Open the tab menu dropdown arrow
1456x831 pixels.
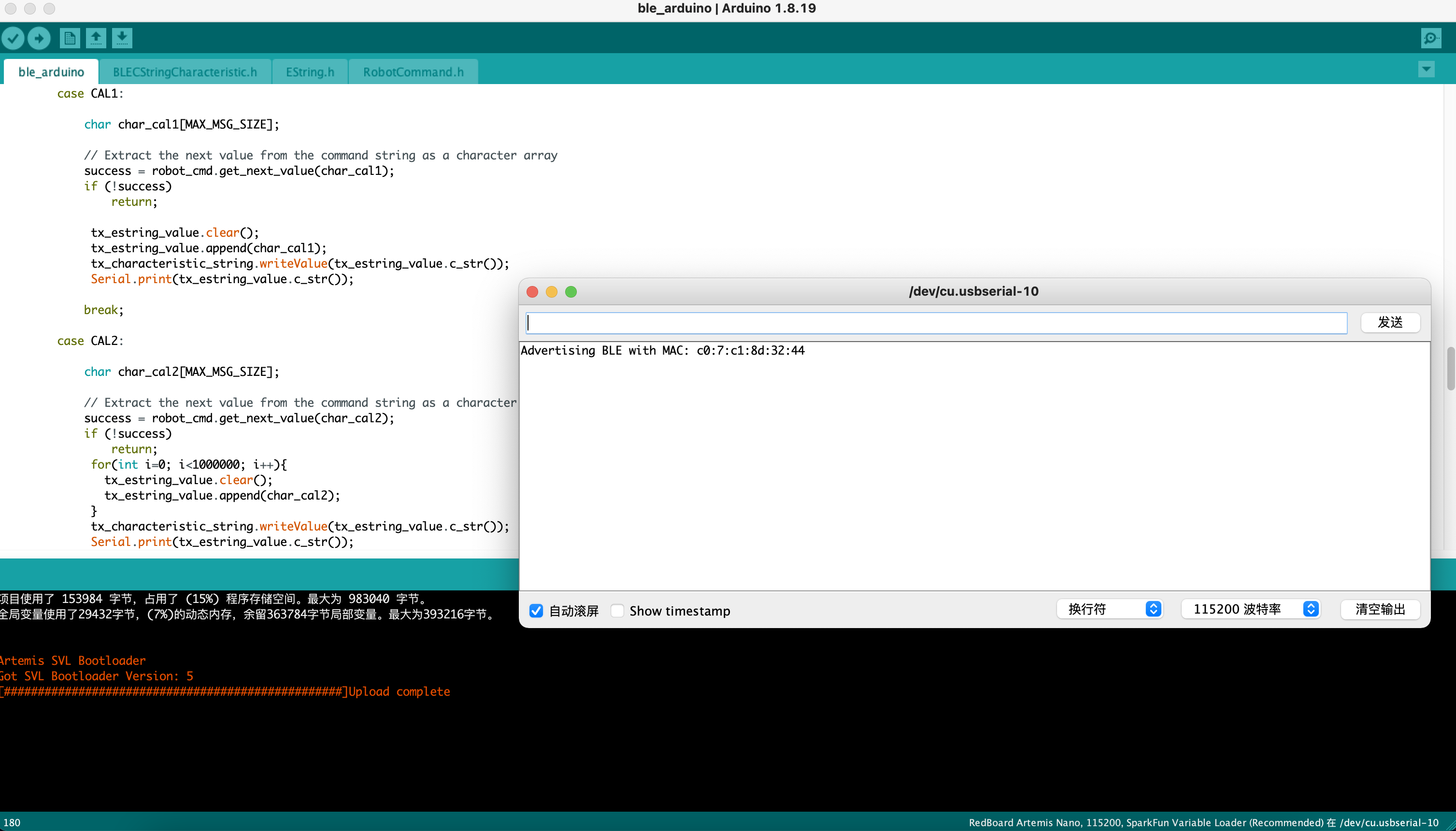tap(1427, 70)
